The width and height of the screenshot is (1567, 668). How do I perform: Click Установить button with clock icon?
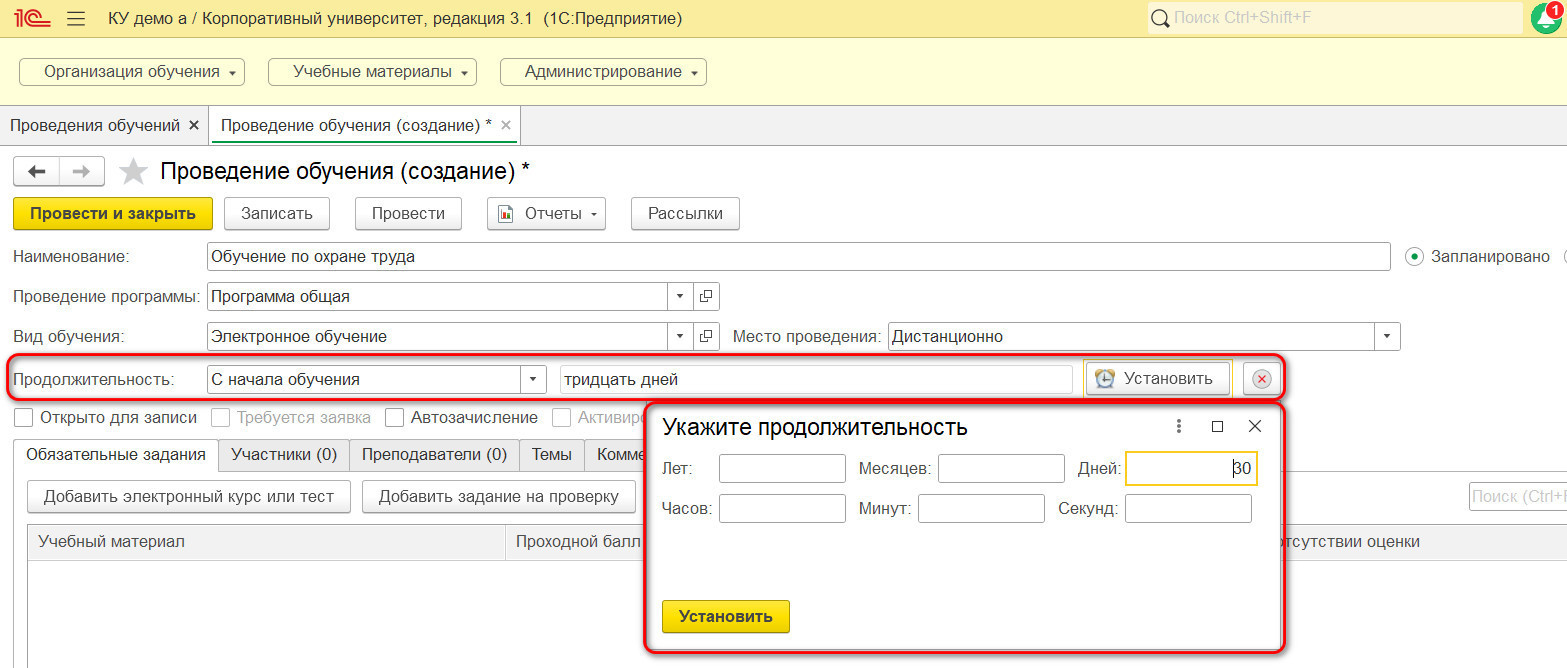(1157, 379)
